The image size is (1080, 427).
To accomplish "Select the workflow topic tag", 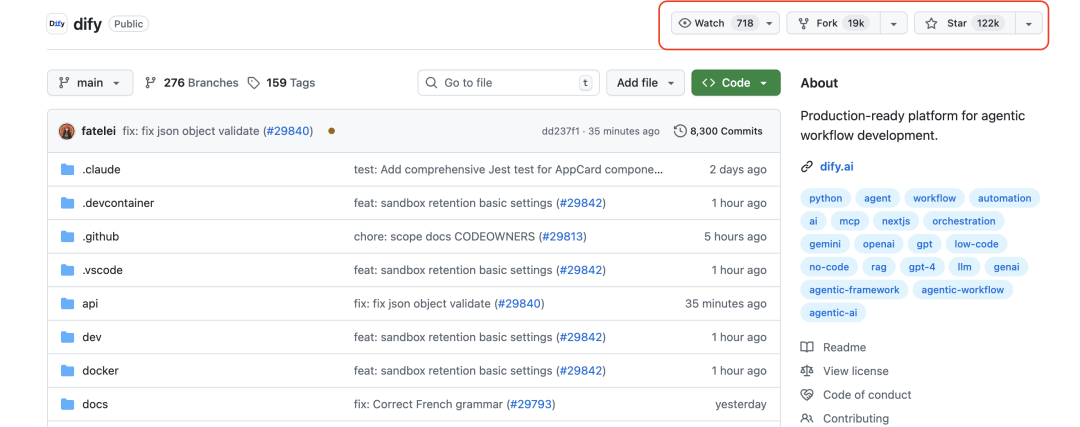I will (935, 198).
